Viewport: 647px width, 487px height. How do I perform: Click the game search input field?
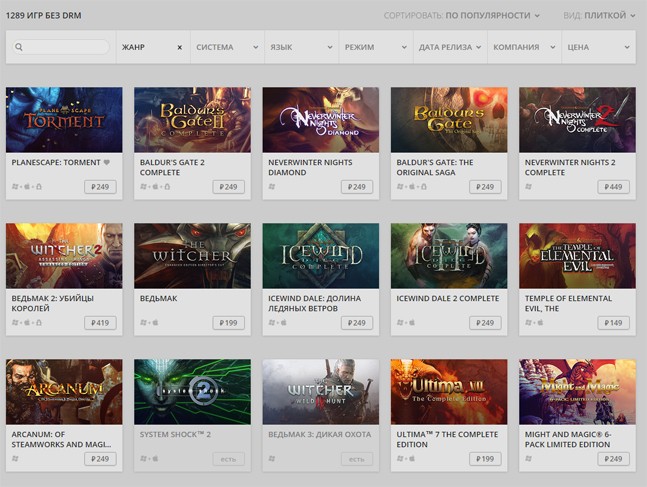pyautogui.click(x=61, y=47)
